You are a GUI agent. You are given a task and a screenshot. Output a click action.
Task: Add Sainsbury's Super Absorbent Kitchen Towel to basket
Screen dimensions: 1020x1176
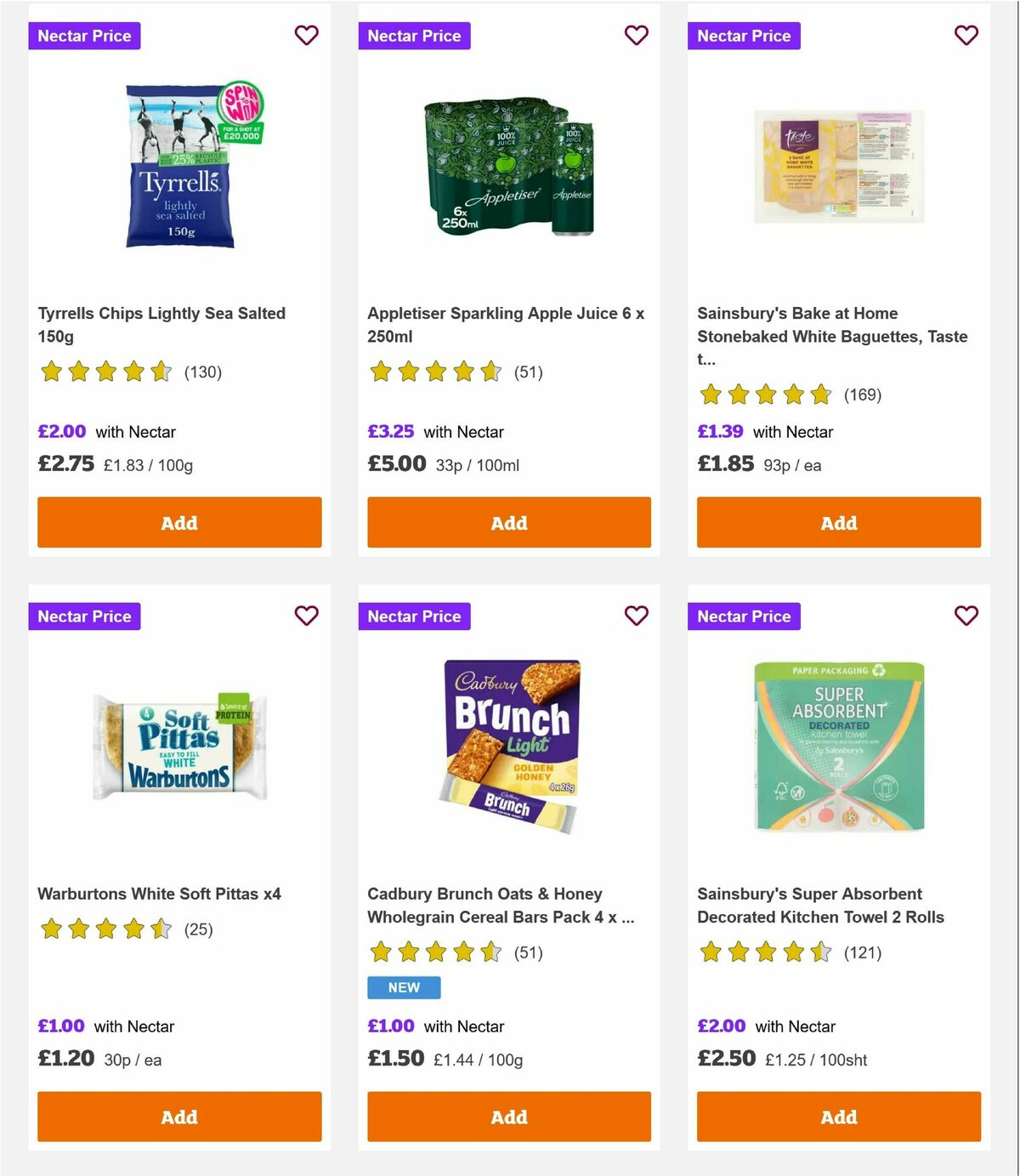pyautogui.click(x=838, y=1116)
